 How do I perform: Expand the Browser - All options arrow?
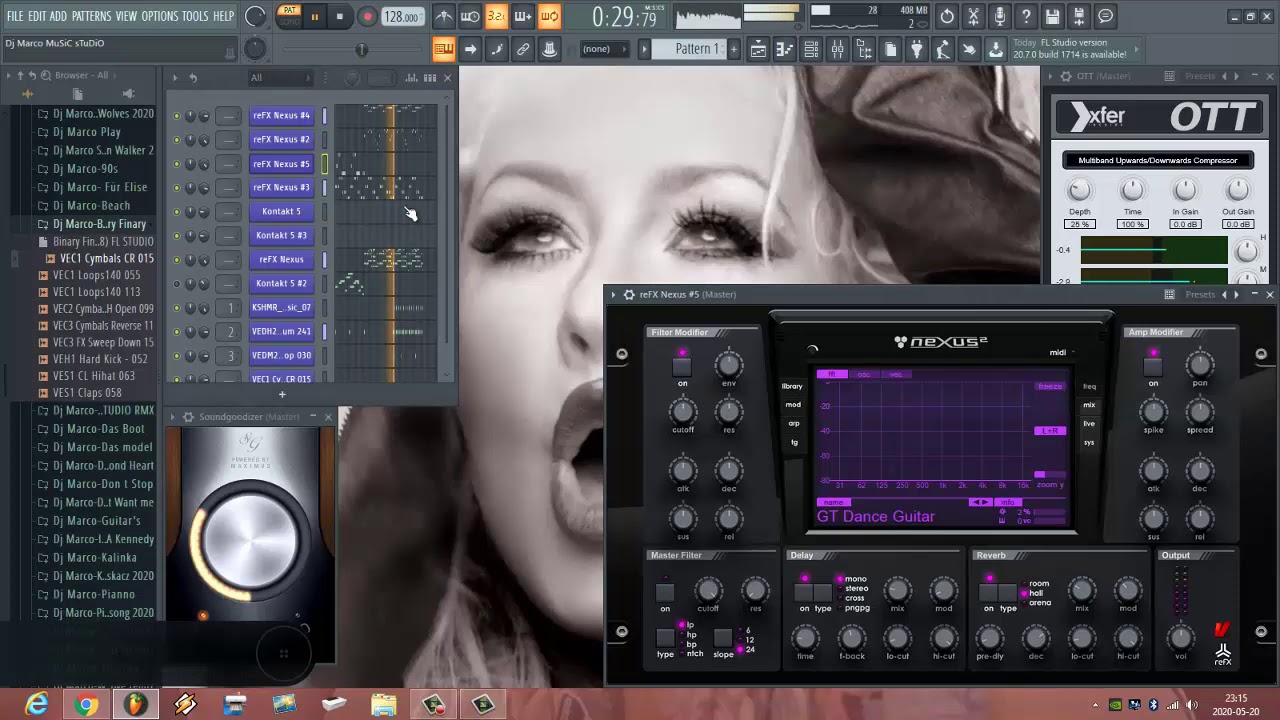pyautogui.click(x=7, y=75)
